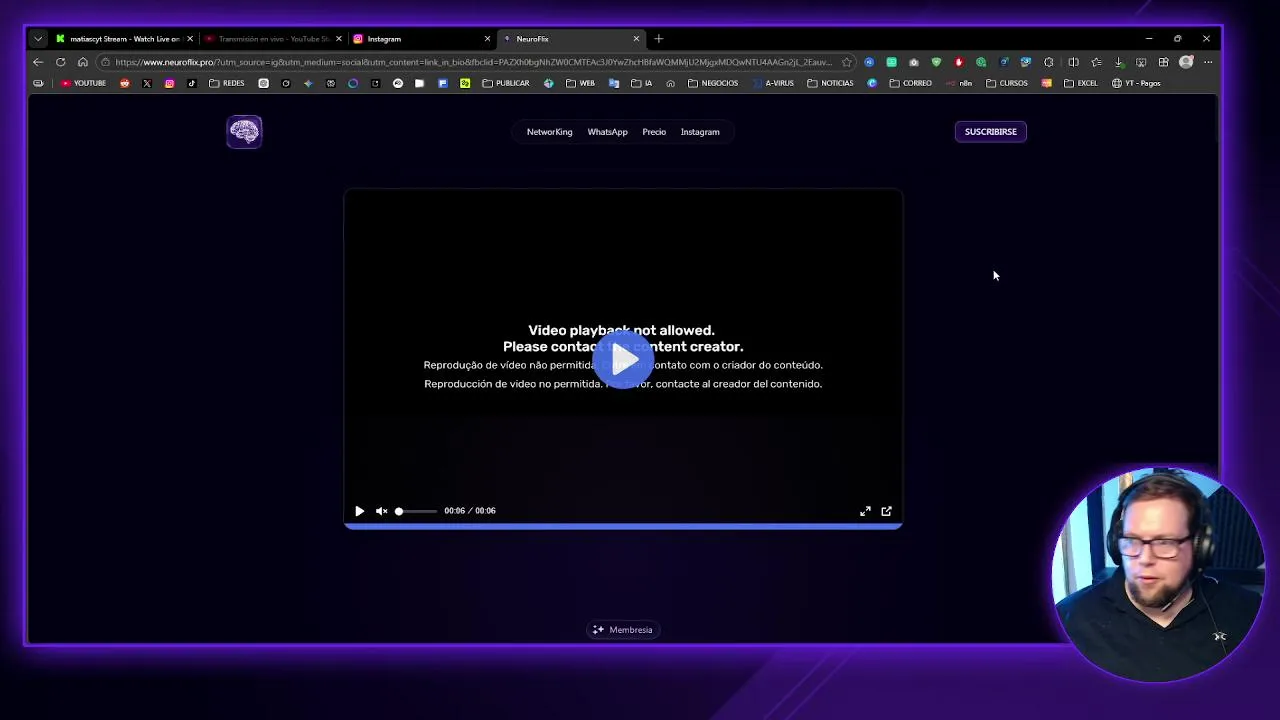Go to the browser home page
Viewport: 1280px width, 720px height.
pos(83,62)
